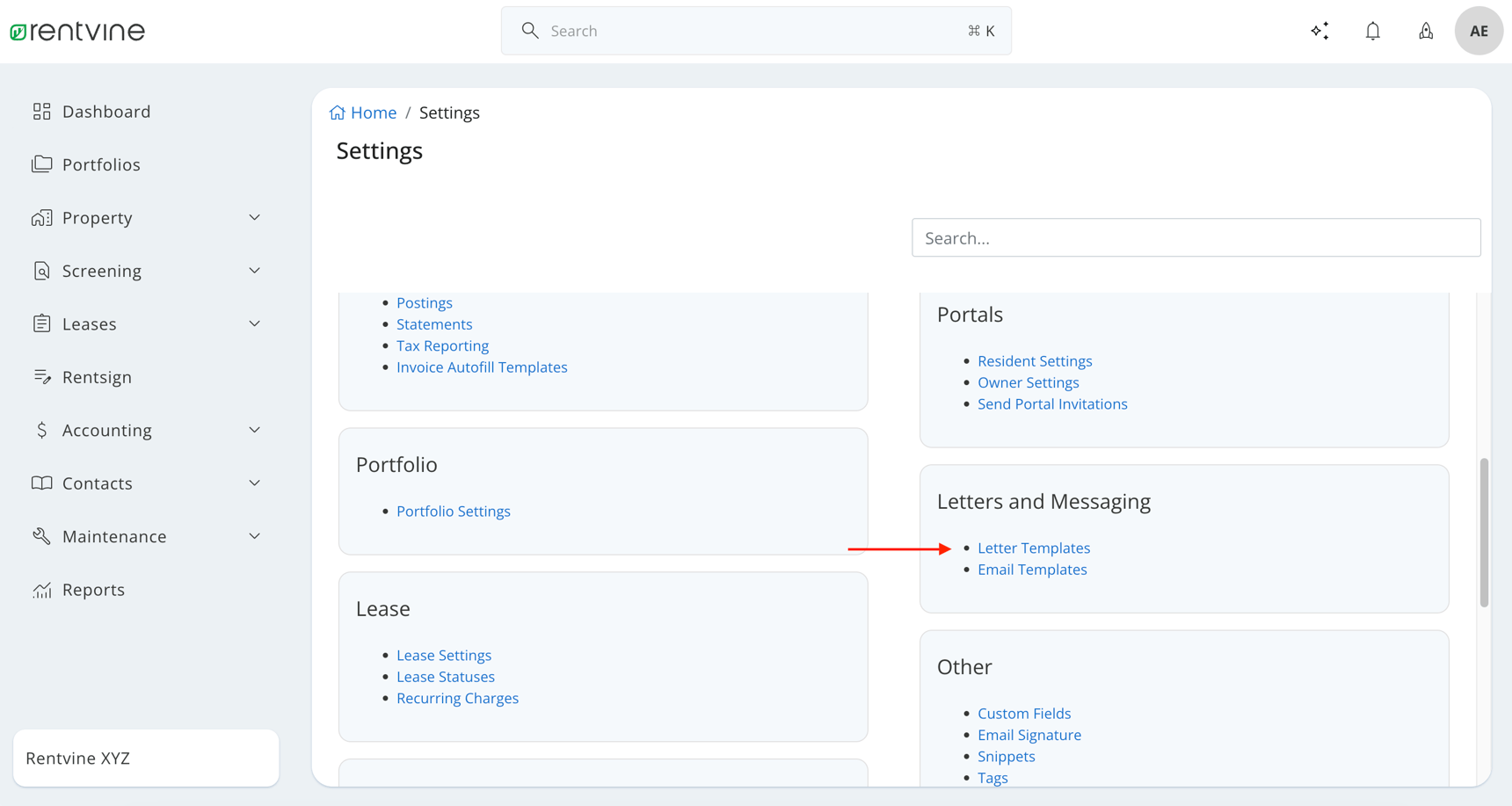Viewport: 1512px width, 806px height.
Task: Click the rocket launch icon
Action: (x=1426, y=31)
